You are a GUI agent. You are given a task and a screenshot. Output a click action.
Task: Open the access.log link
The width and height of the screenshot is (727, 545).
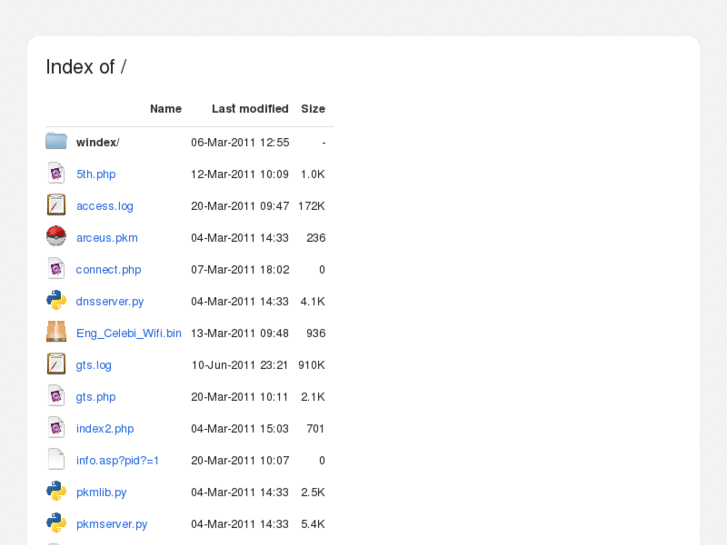tap(105, 206)
